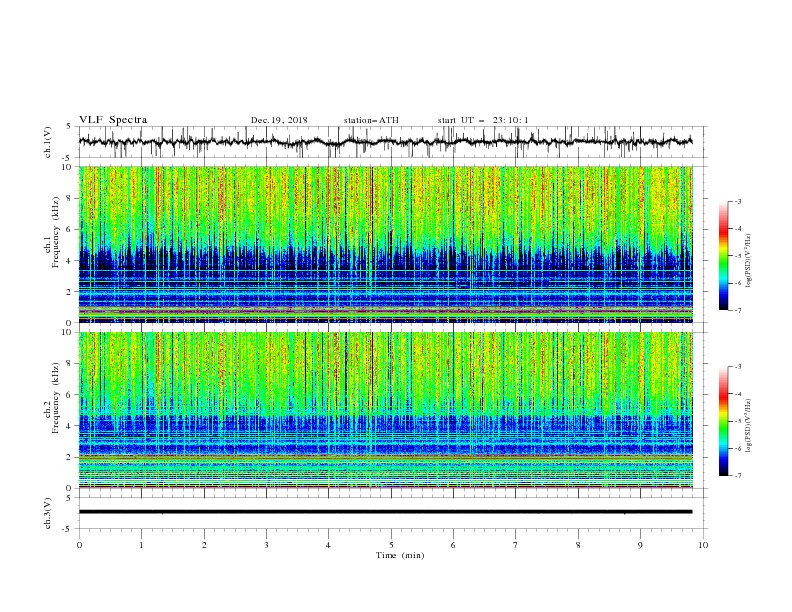Click time axis tick label "1"

click(x=141, y=545)
